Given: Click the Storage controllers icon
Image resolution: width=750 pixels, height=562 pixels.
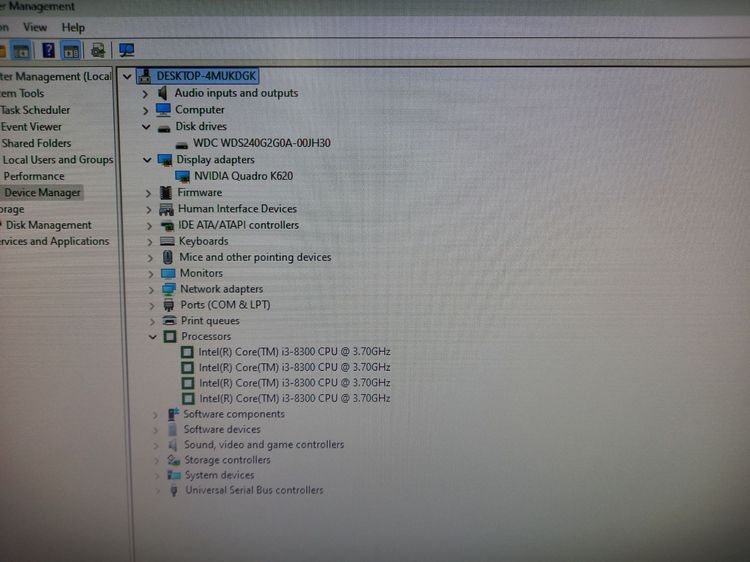Looking at the screenshot, I should 174,460.
